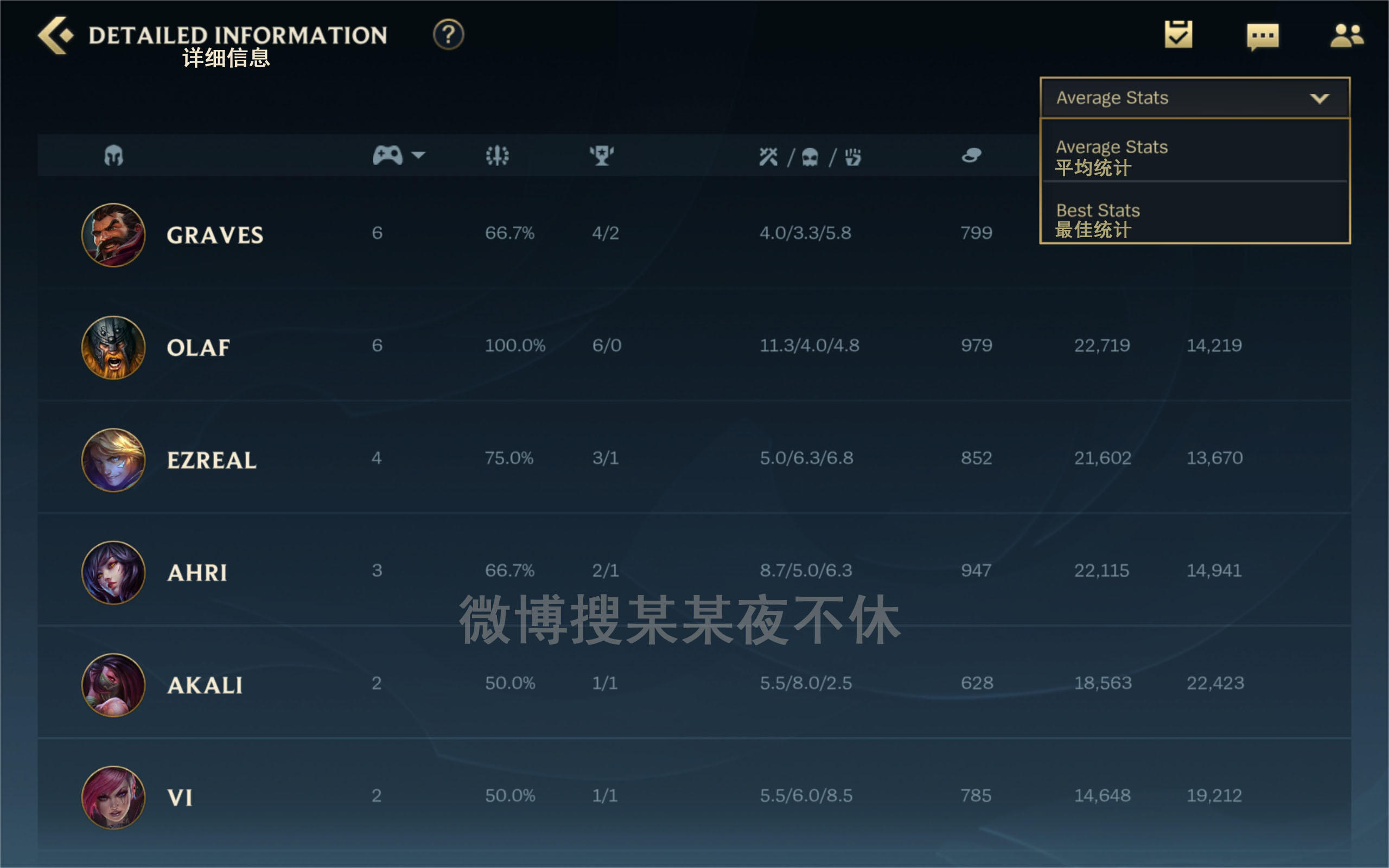Click Ezreal's 852 gold value
The width and height of the screenshot is (1389, 868).
[976, 457]
